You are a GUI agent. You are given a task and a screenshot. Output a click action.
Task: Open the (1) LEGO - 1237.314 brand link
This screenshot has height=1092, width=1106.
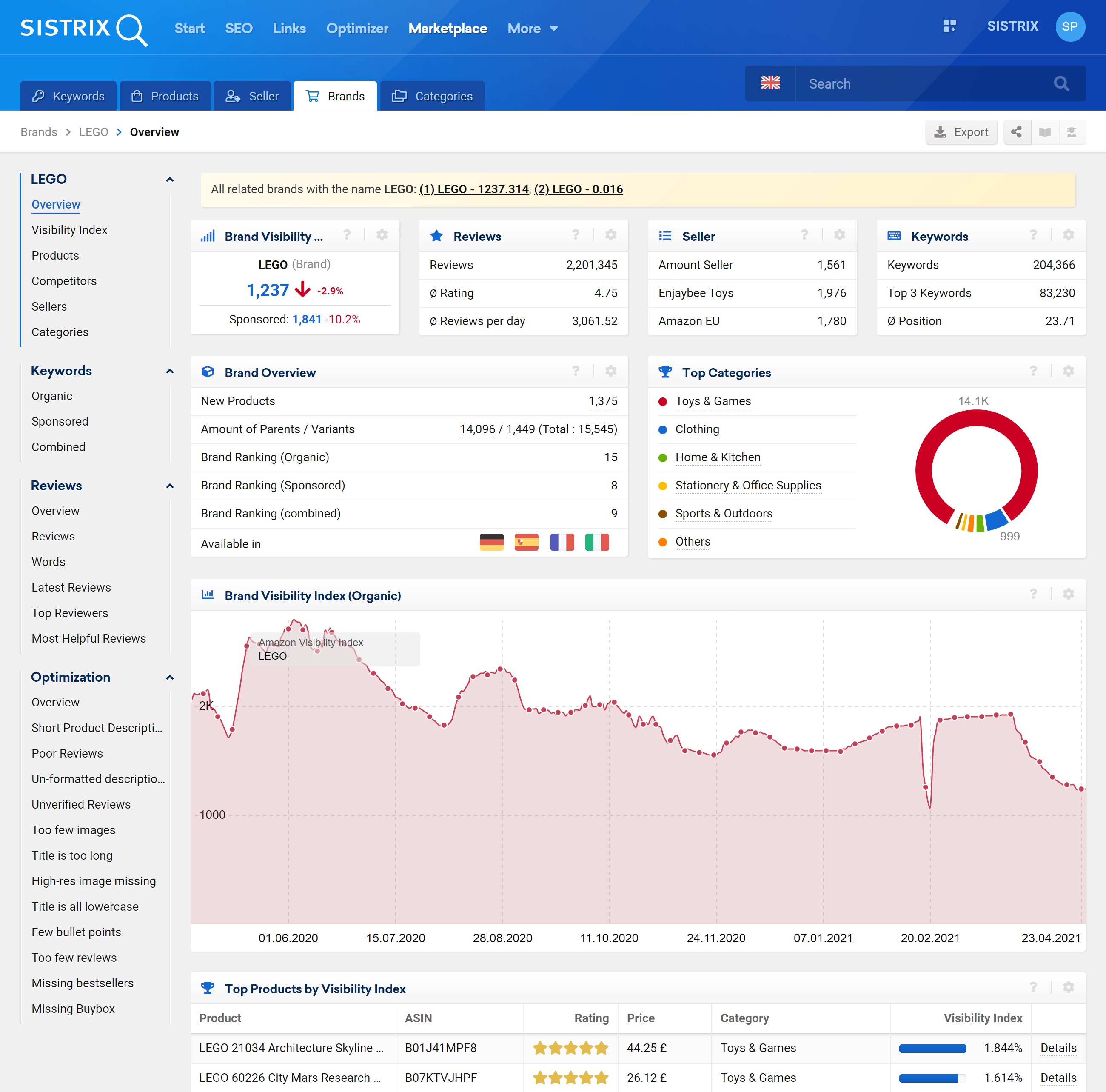click(x=474, y=189)
